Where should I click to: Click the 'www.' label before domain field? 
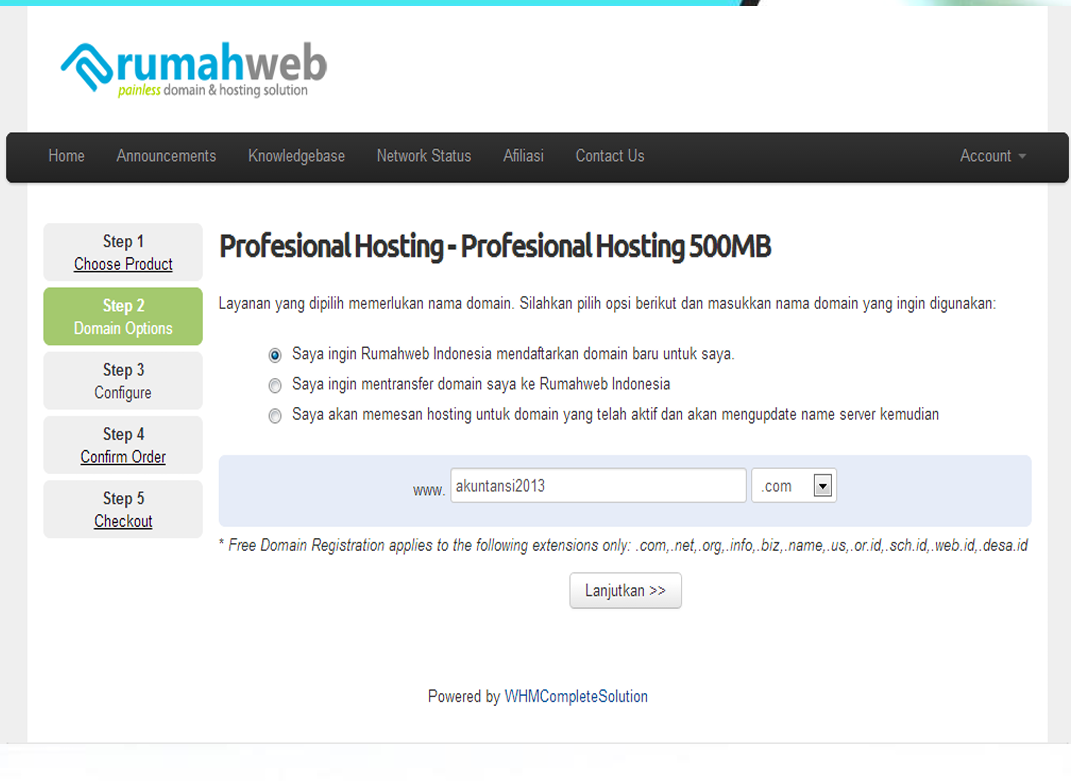pos(429,490)
